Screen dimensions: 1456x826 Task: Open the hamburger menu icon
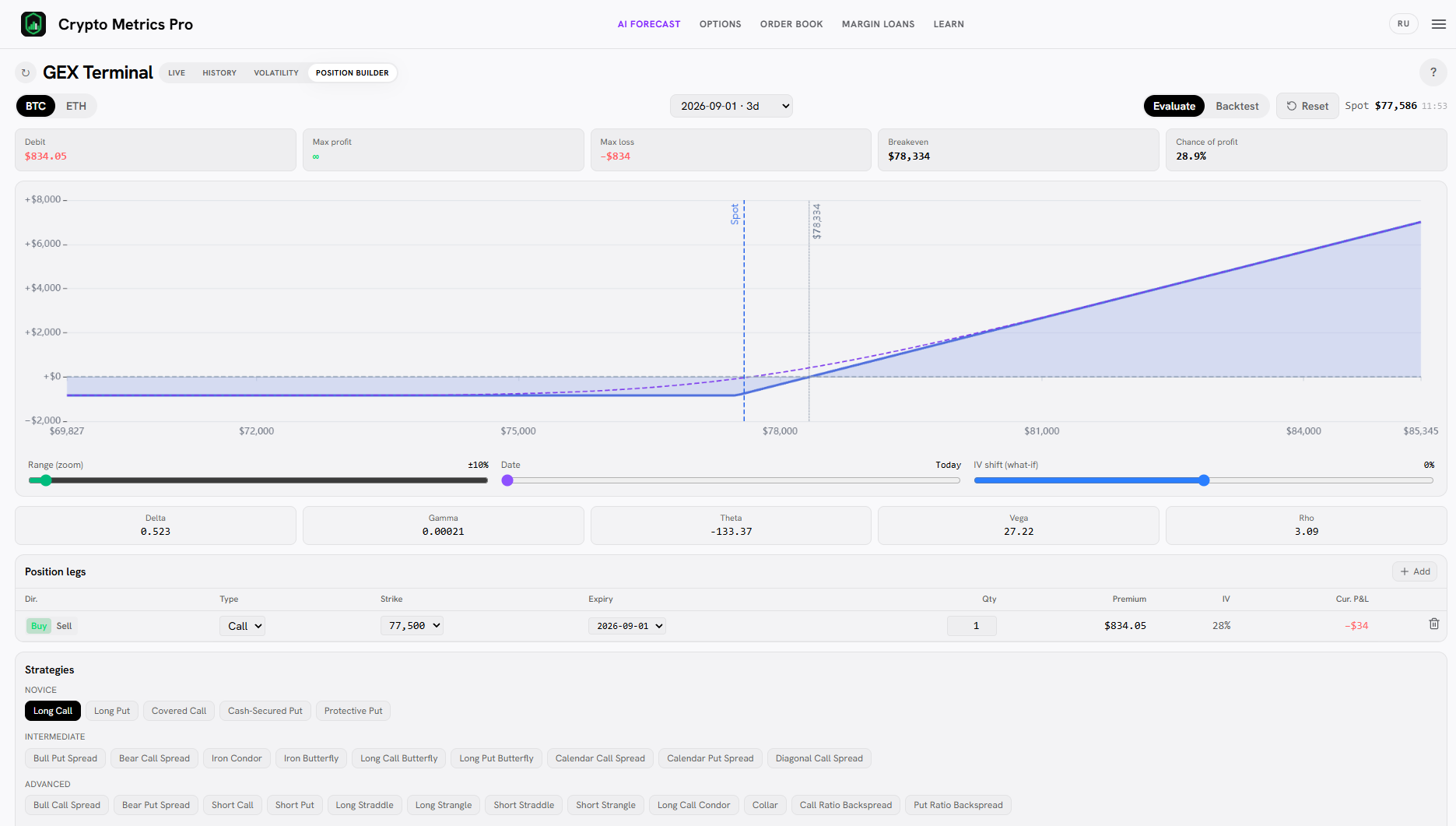click(1439, 24)
